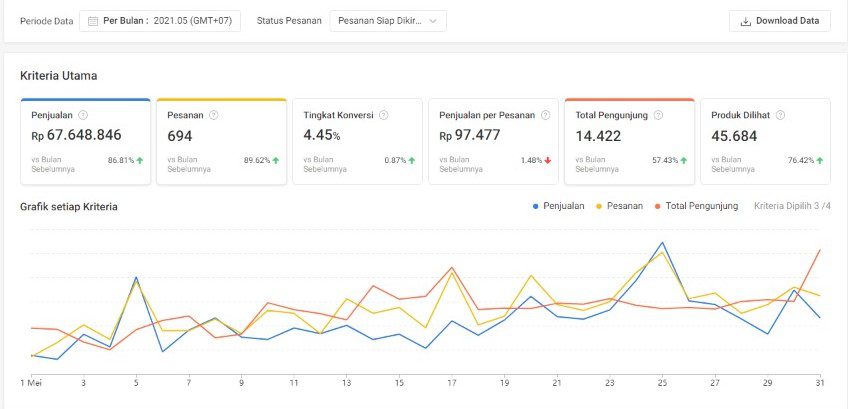Open the help icon next to Tingkat Konversi
The image size is (848, 409).
(383, 115)
